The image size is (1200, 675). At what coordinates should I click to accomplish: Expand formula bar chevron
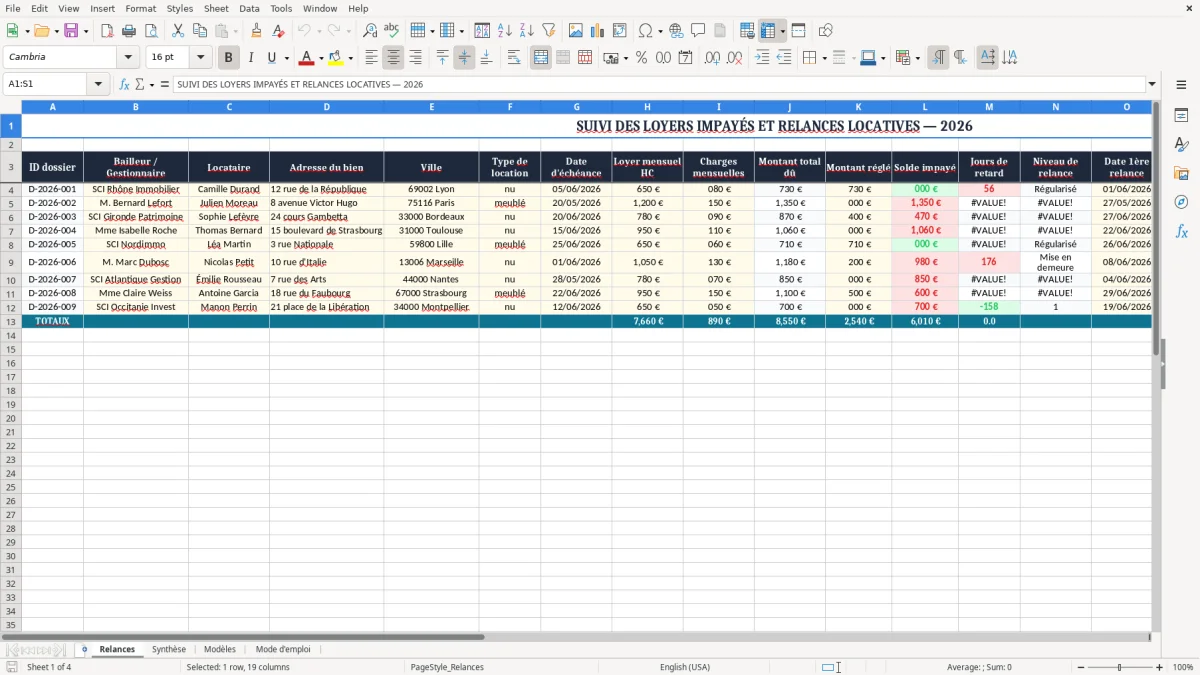[x=1152, y=85]
